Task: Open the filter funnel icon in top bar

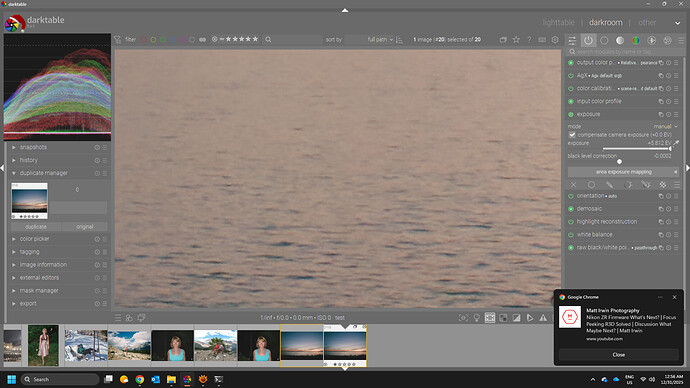Action: (x=117, y=40)
